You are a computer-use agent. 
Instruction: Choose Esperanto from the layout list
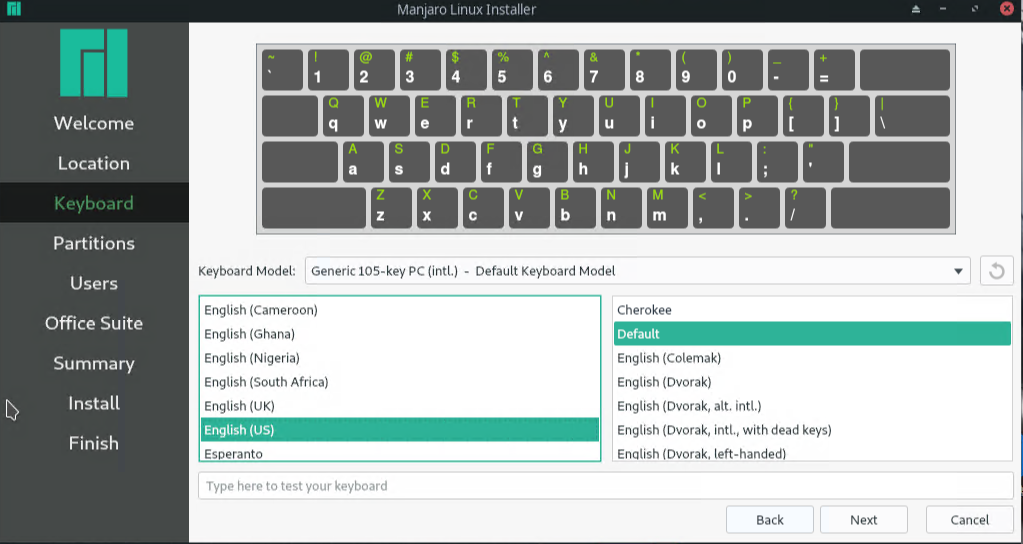[233, 453]
